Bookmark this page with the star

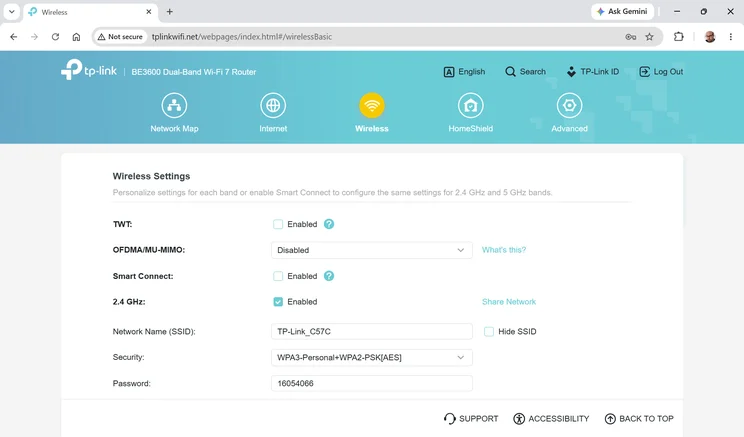[650, 37]
